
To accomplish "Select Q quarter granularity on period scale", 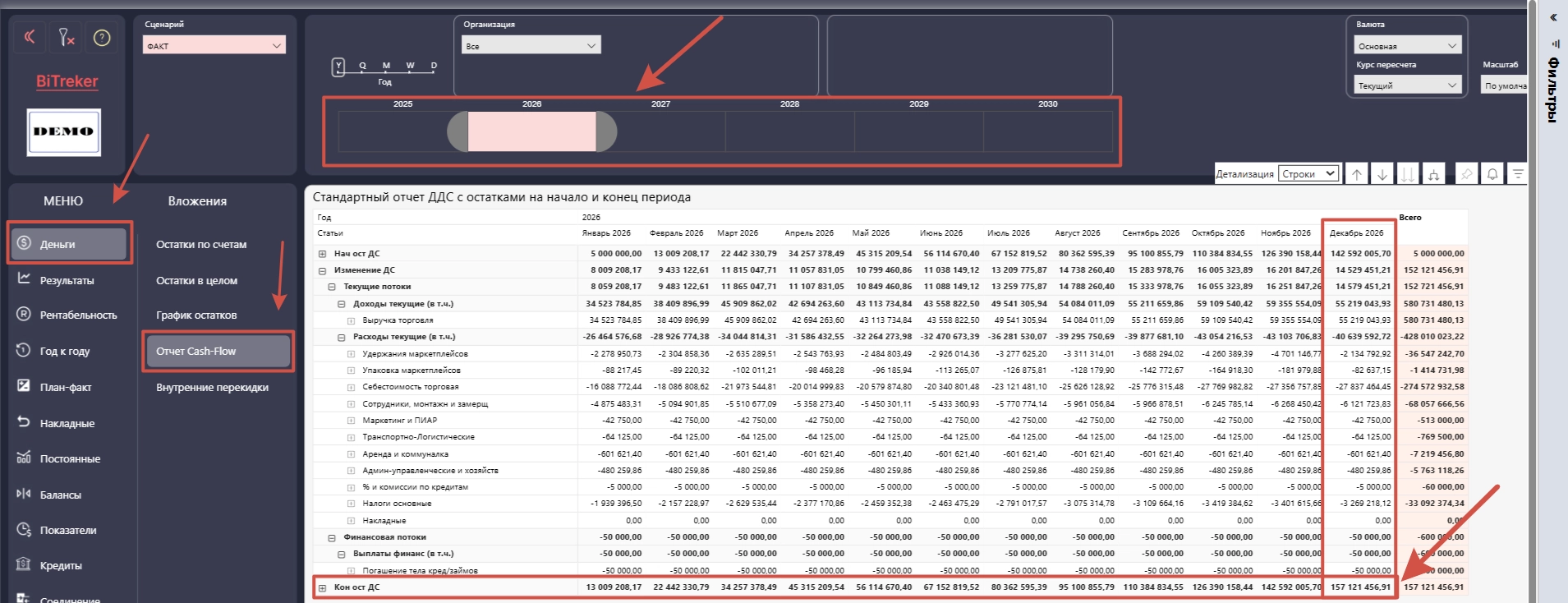I will click(362, 66).
